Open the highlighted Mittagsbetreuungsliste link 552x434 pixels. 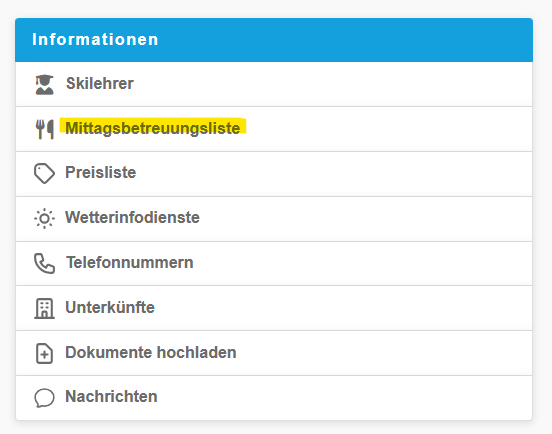(153, 128)
